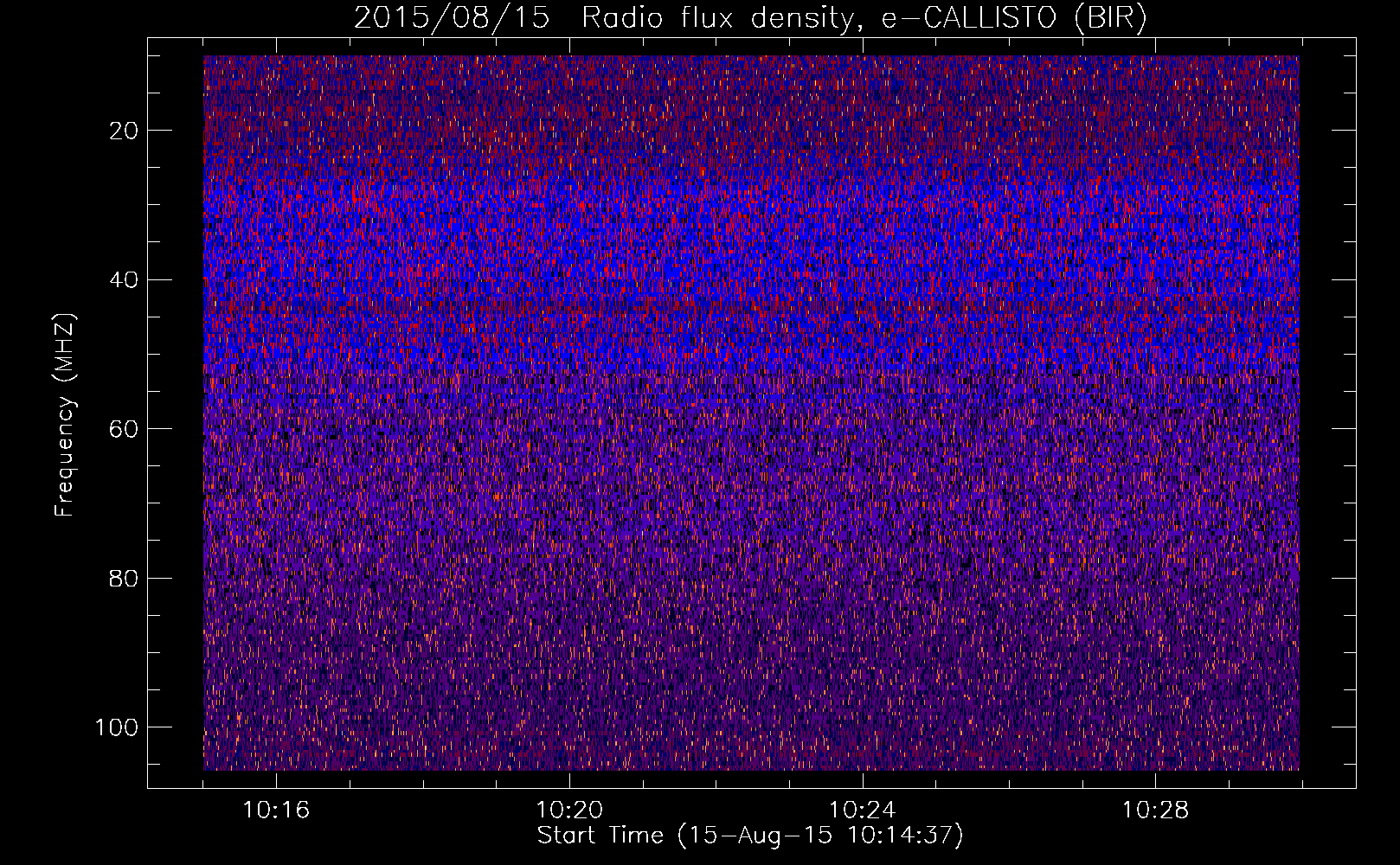Click the '20' frequency tick label
Viewport: 1400px width, 865px height.
click(x=125, y=131)
